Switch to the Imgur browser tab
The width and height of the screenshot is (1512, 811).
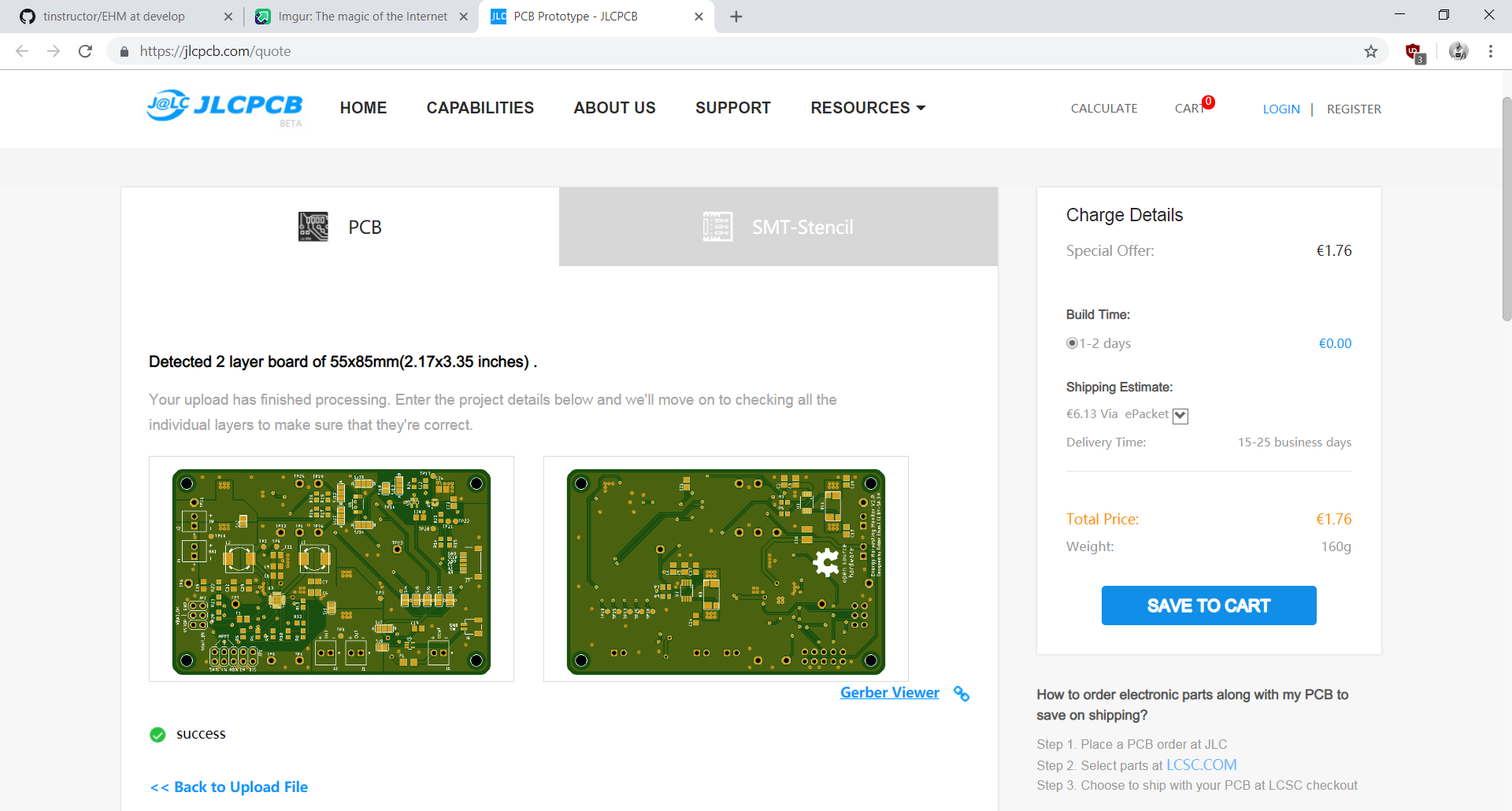tap(362, 17)
